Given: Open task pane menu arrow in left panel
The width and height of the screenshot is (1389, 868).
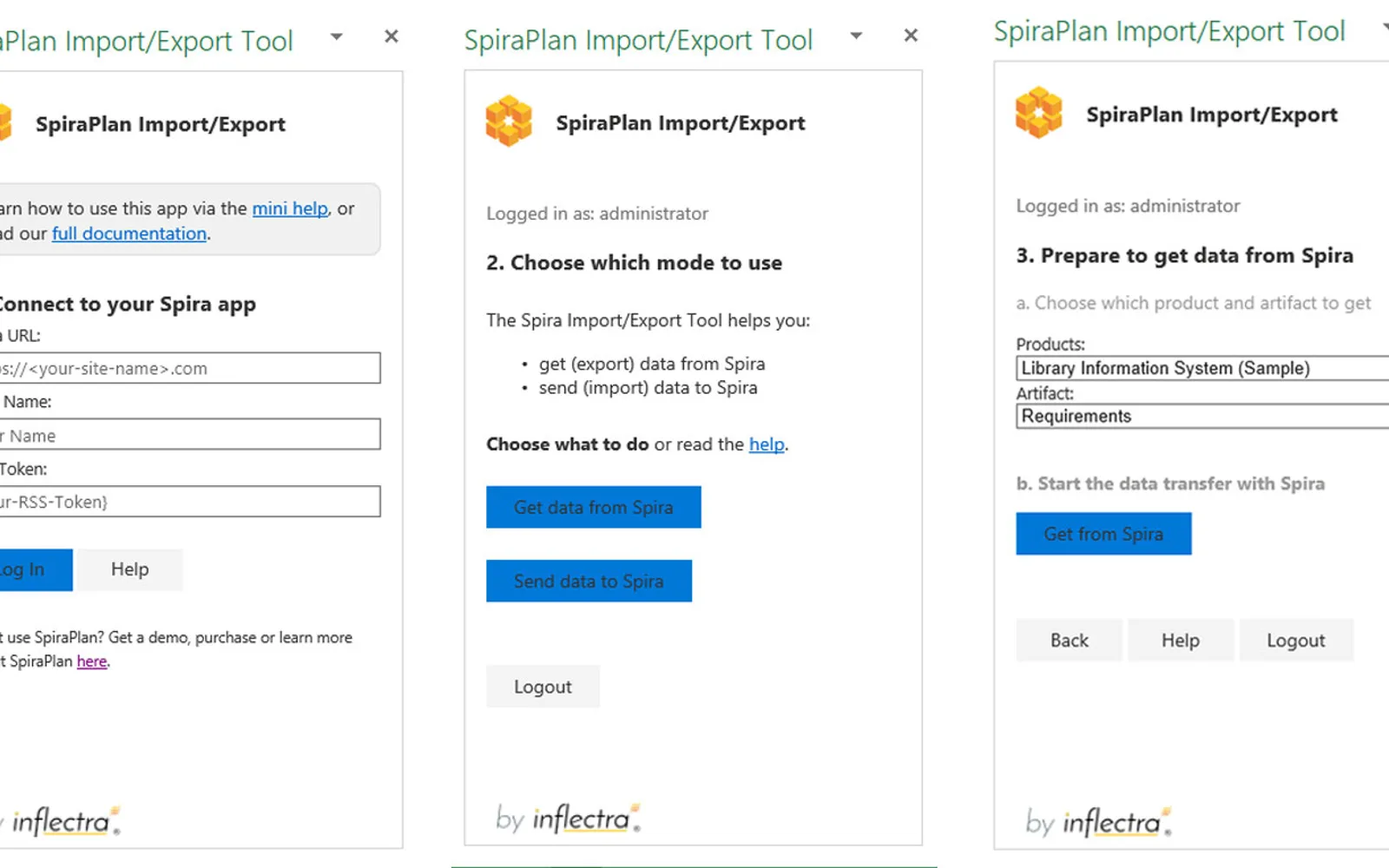Looking at the screenshot, I should [x=337, y=36].
